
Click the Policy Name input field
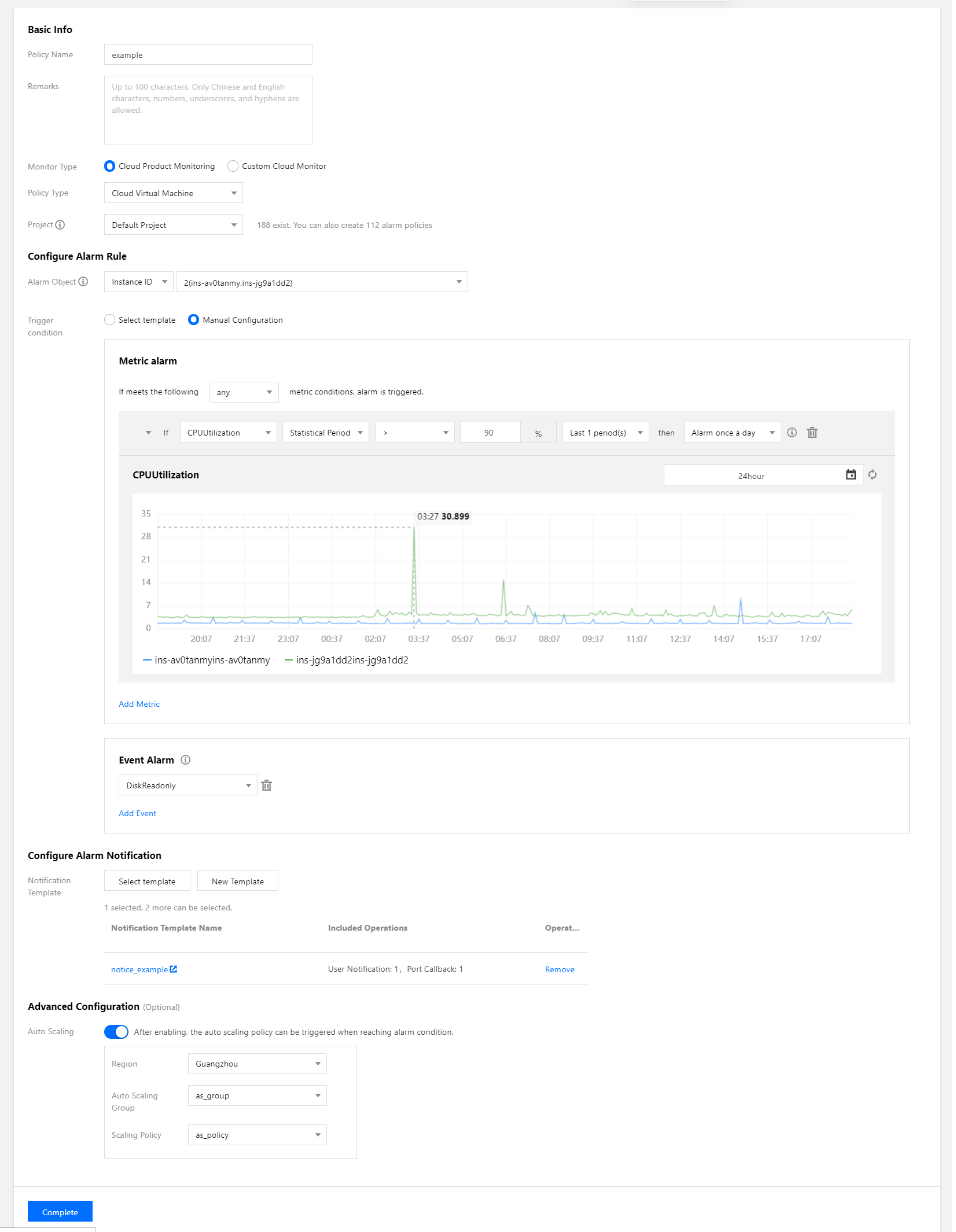[208, 55]
